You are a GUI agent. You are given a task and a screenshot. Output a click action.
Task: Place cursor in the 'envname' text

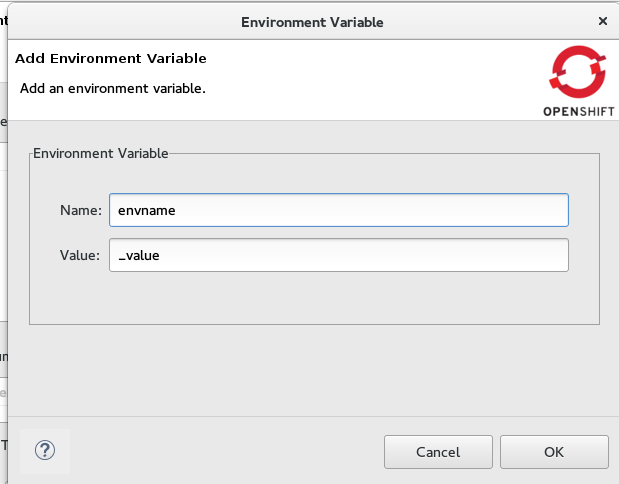146,210
